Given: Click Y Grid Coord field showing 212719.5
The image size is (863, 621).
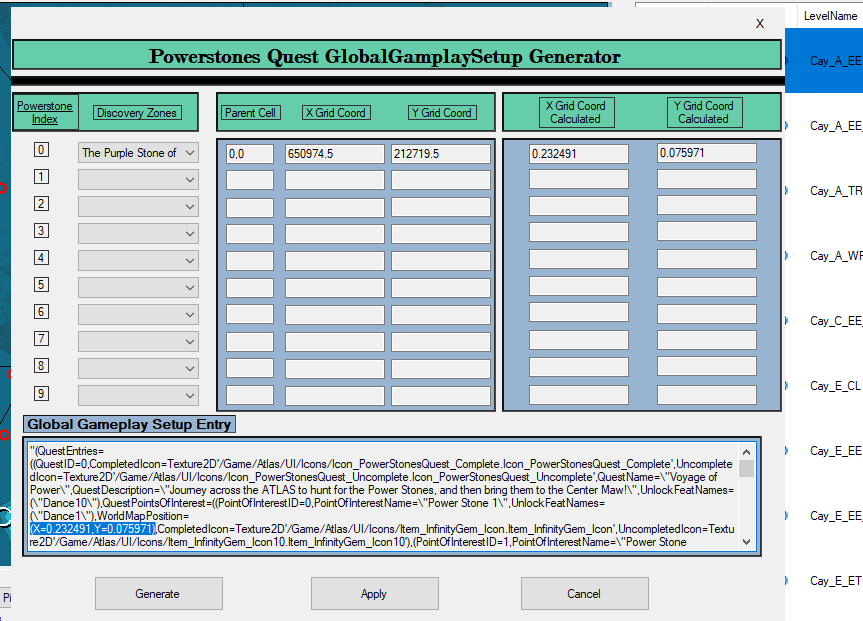Looking at the screenshot, I should click(x=441, y=154).
